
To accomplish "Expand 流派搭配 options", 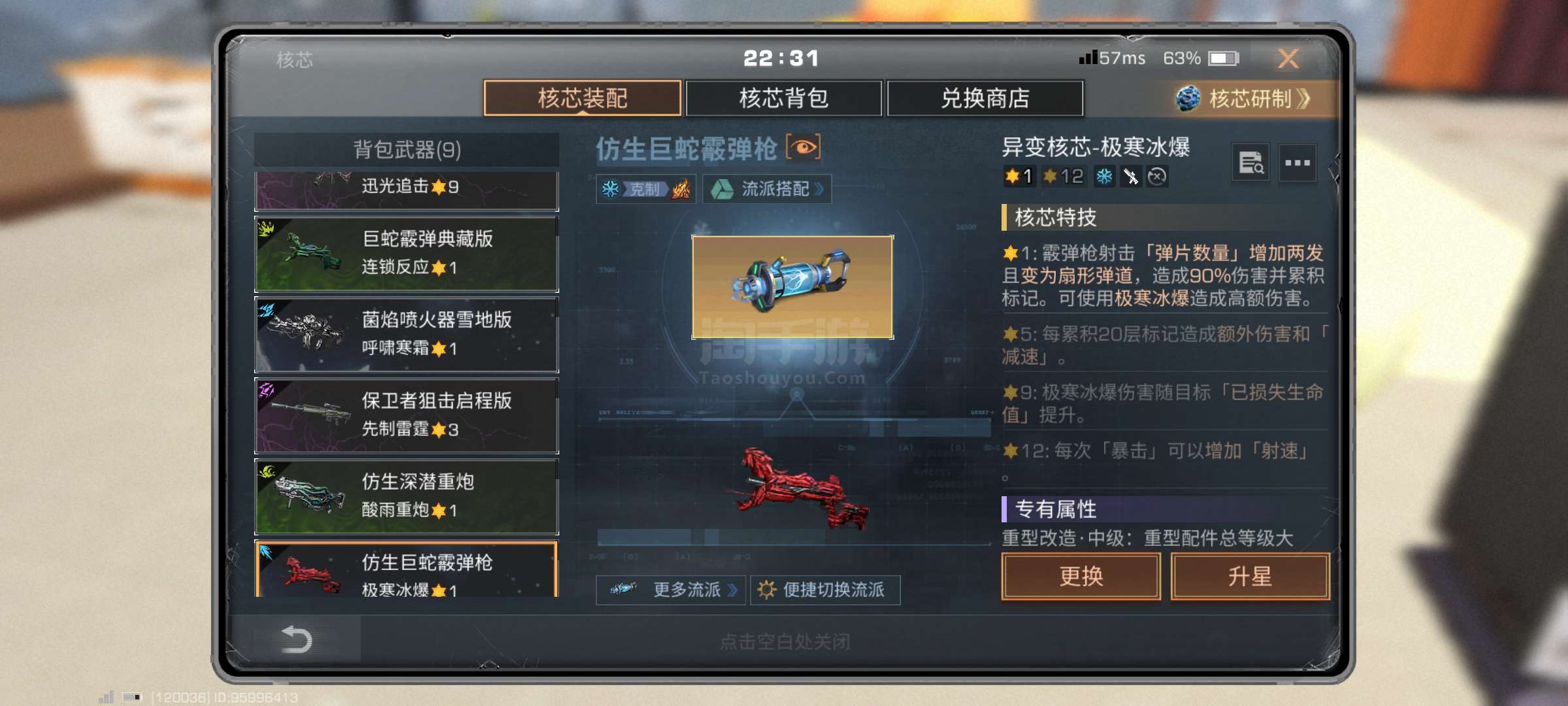I will [767, 190].
